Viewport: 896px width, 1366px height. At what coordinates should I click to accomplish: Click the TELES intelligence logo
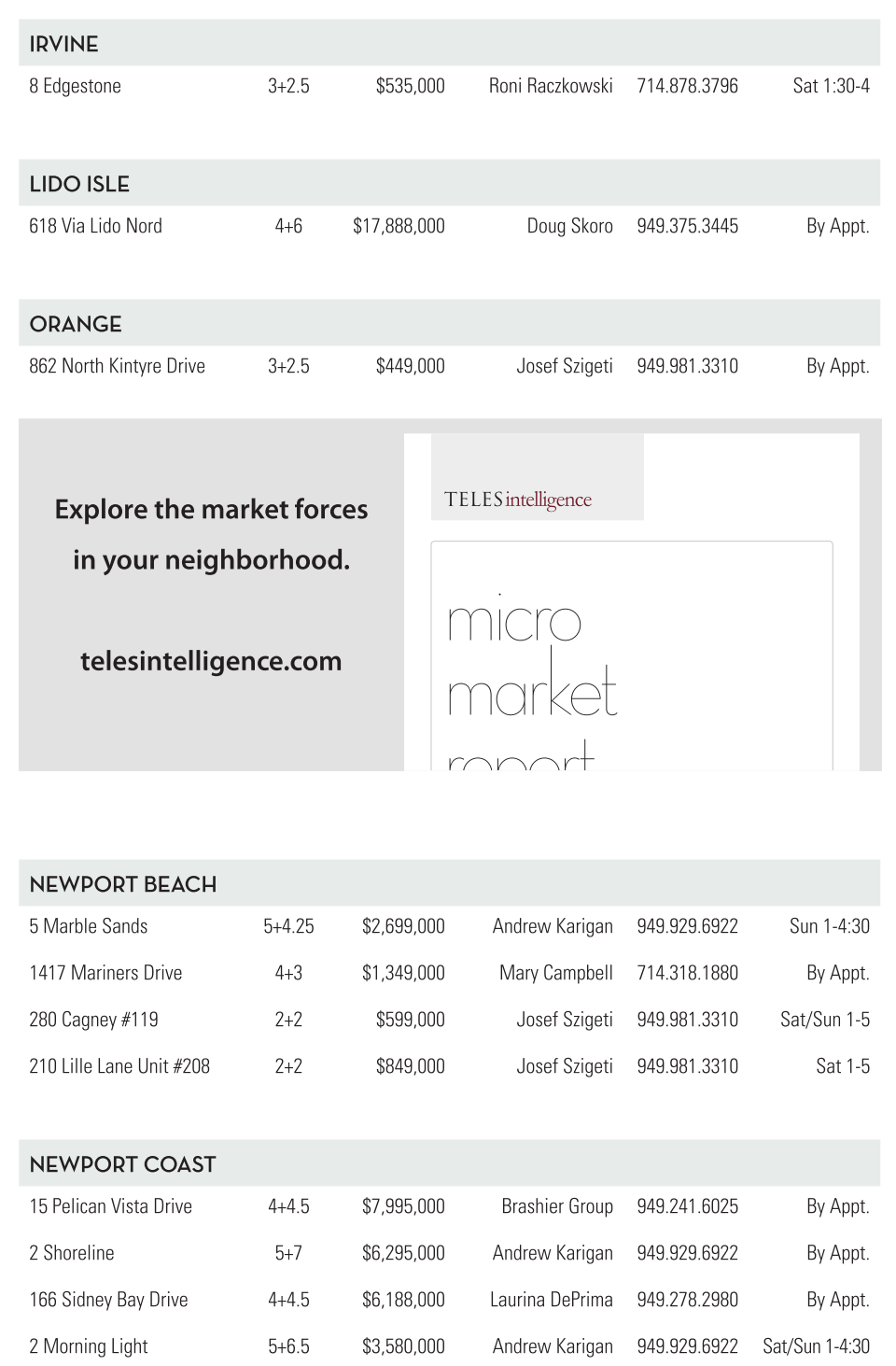coord(518,500)
